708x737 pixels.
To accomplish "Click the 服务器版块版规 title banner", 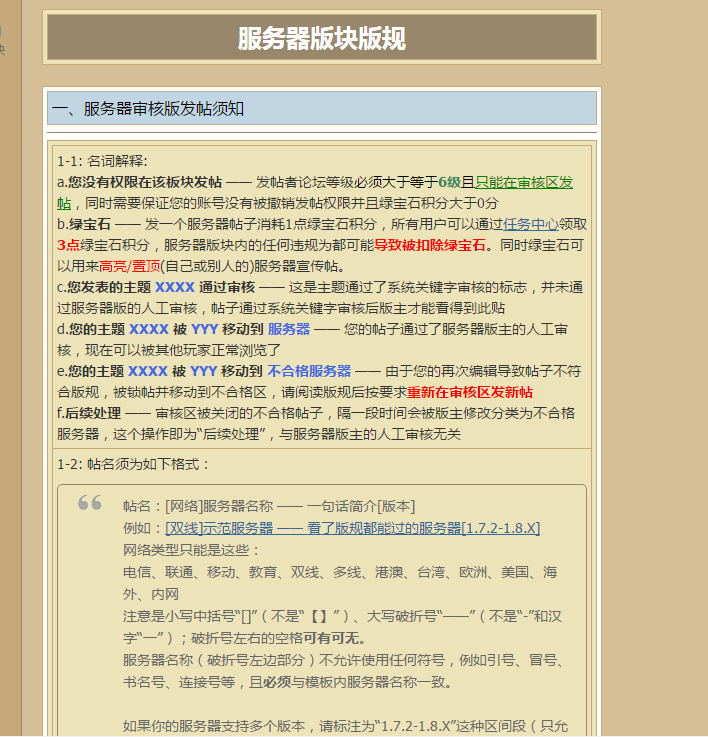I will (x=321, y=38).
